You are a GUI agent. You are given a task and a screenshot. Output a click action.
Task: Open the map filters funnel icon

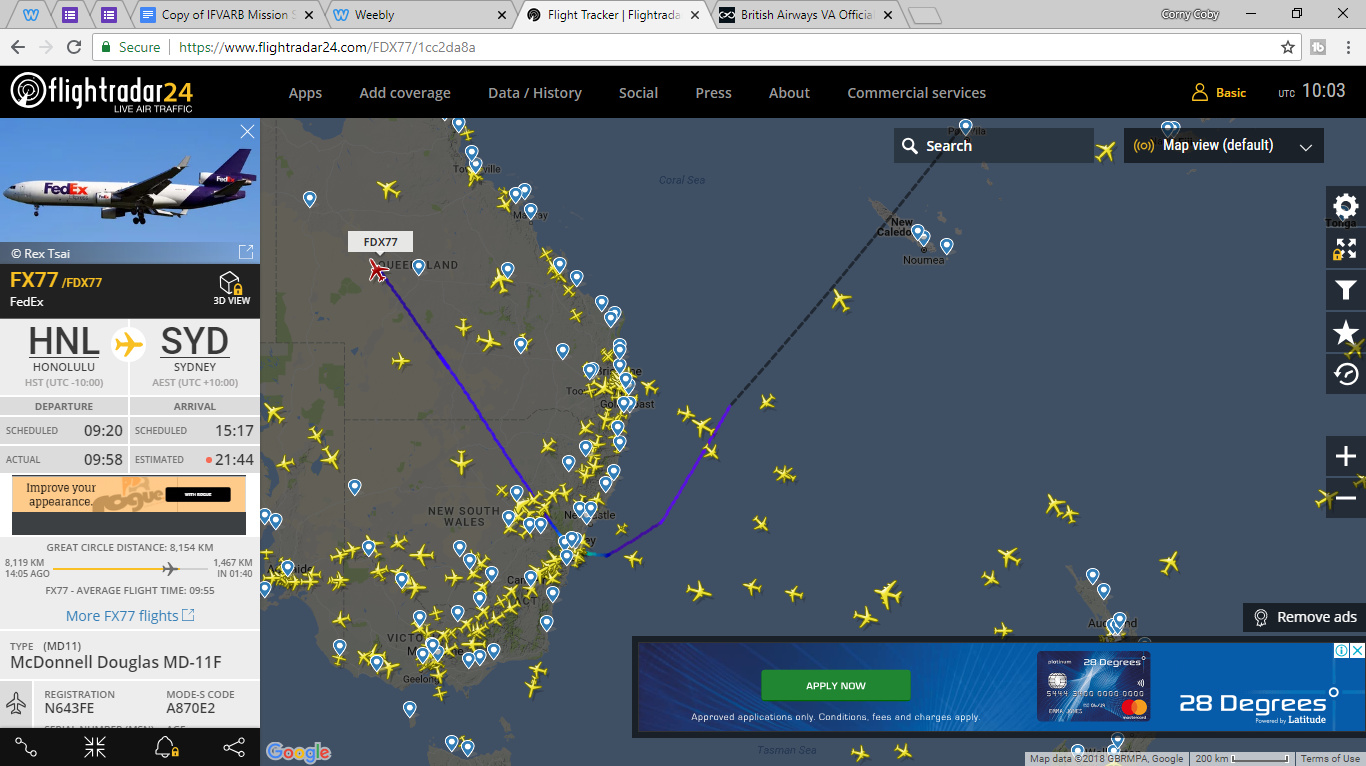[1346, 291]
